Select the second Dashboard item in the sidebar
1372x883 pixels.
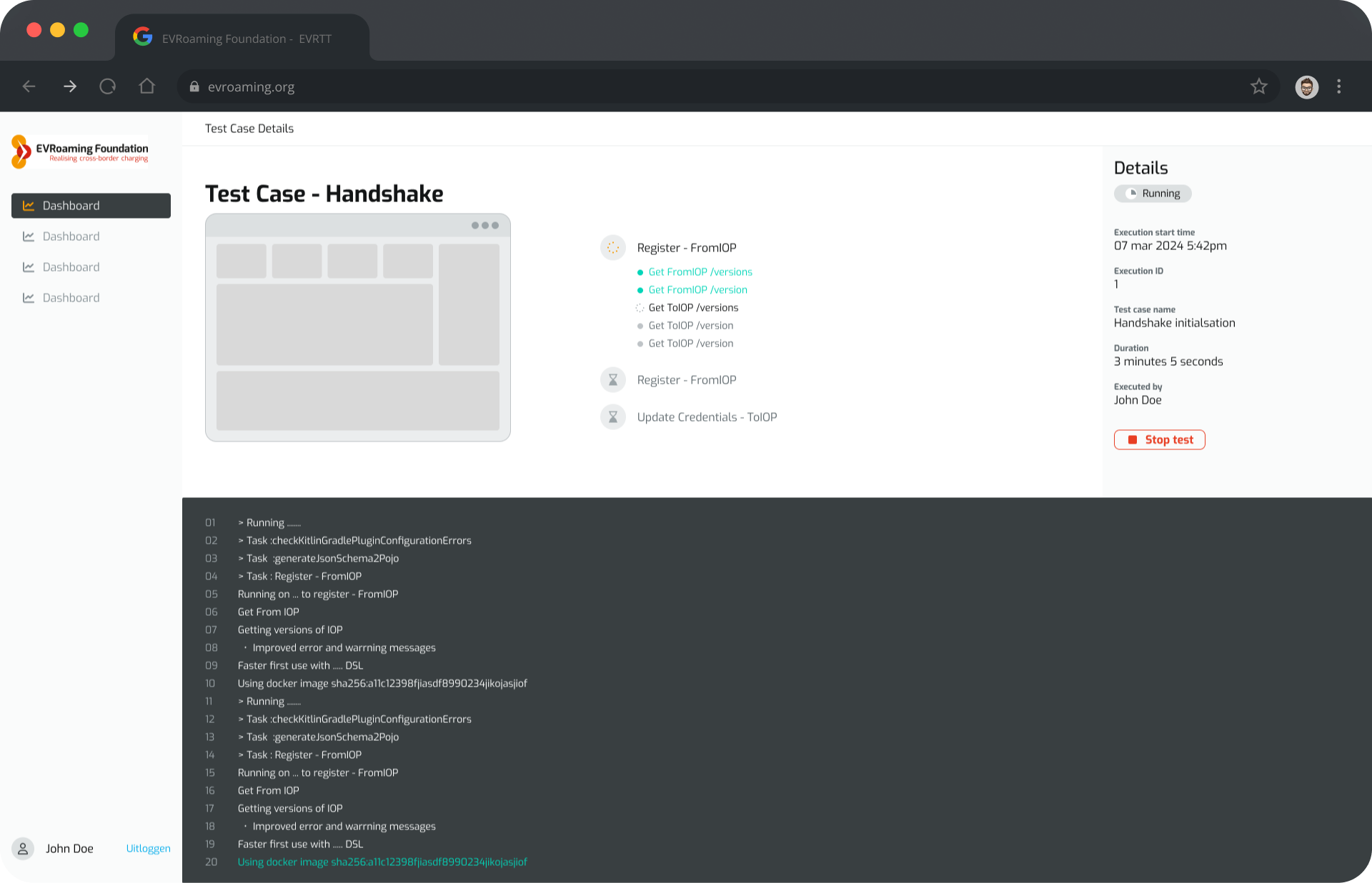tap(71, 236)
